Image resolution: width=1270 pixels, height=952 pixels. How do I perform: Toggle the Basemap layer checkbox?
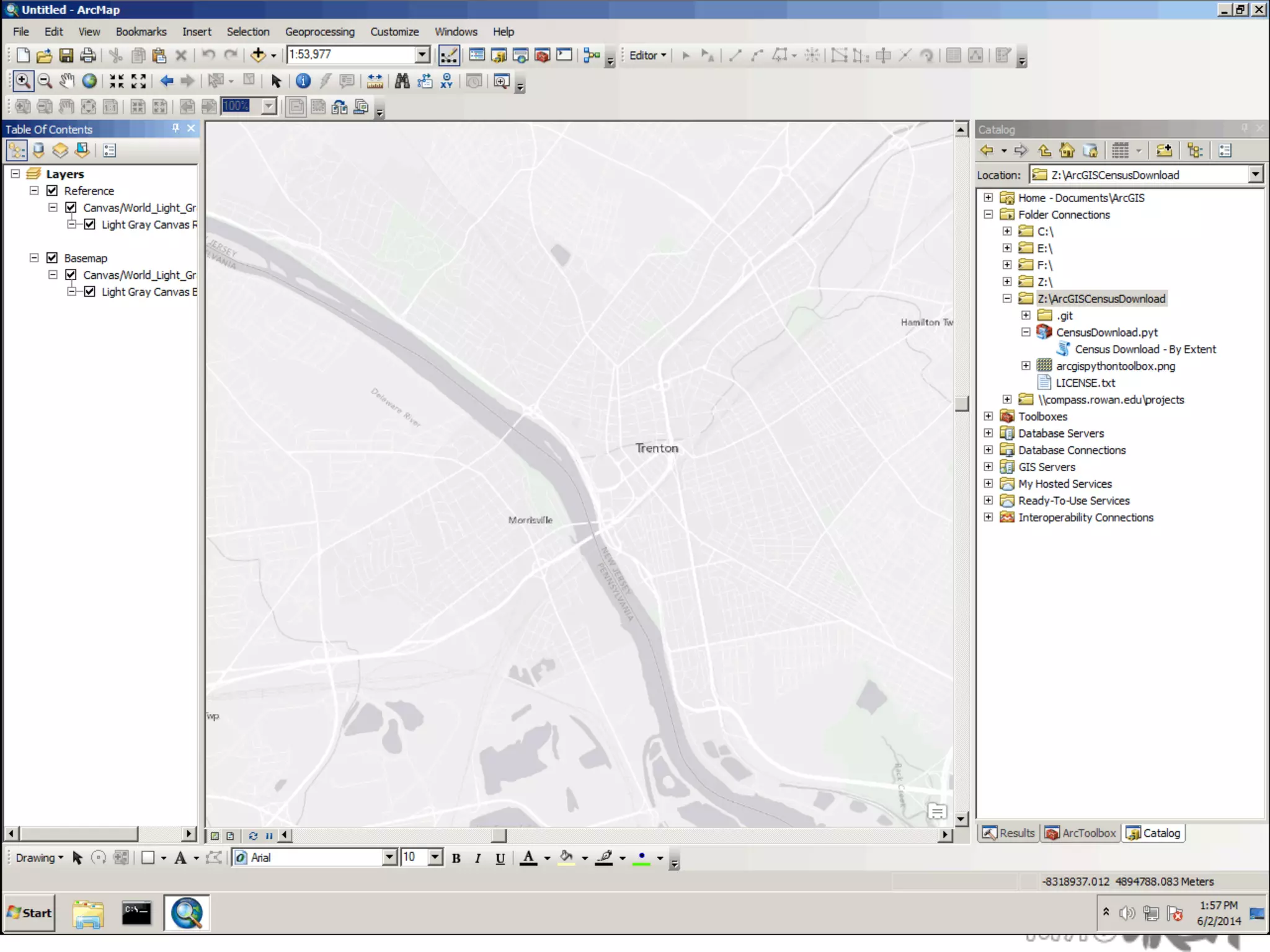52,258
